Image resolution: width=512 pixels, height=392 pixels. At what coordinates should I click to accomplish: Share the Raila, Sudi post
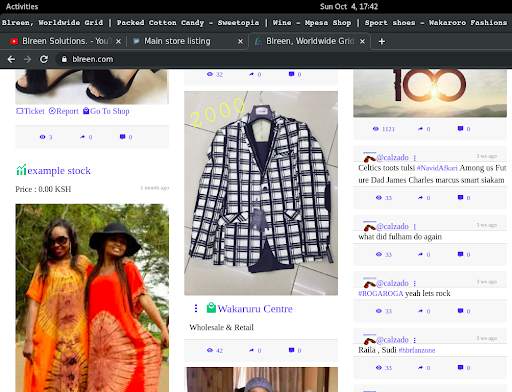[x=420, y=368]
